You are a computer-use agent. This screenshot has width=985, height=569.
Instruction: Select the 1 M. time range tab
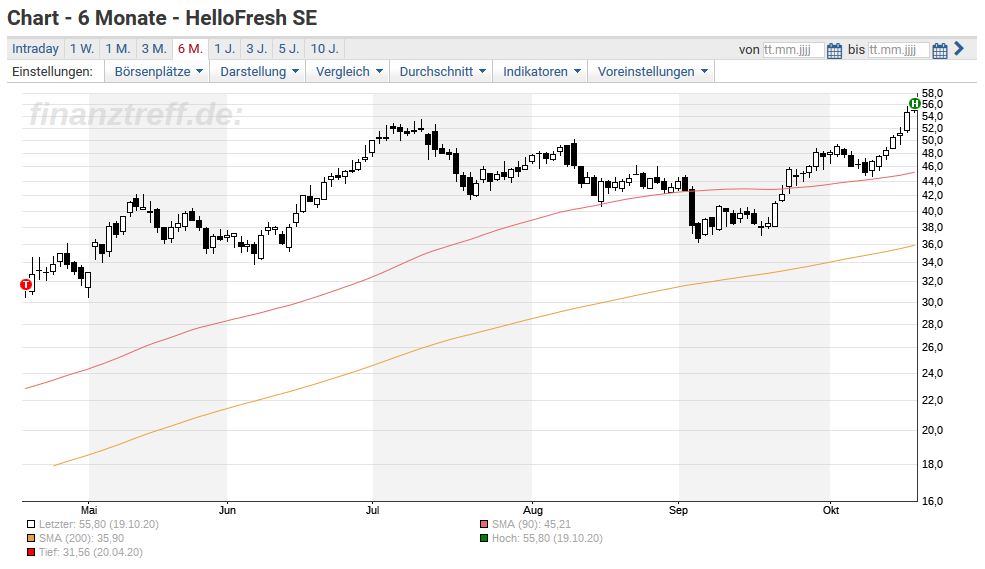click(x=117, y=49)
